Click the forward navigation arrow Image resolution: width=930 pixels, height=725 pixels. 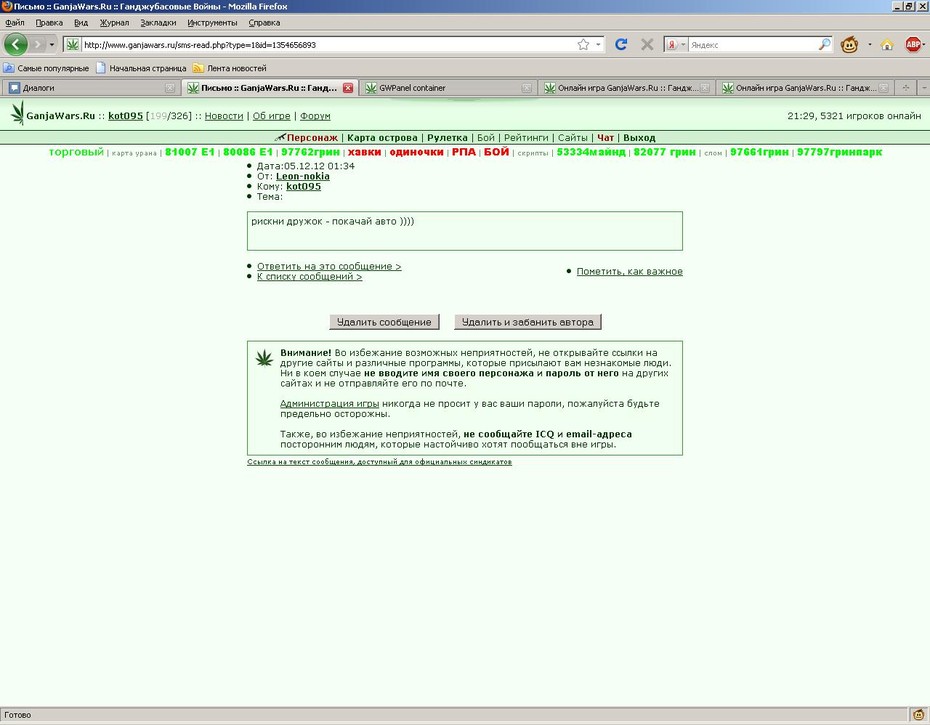37,44
